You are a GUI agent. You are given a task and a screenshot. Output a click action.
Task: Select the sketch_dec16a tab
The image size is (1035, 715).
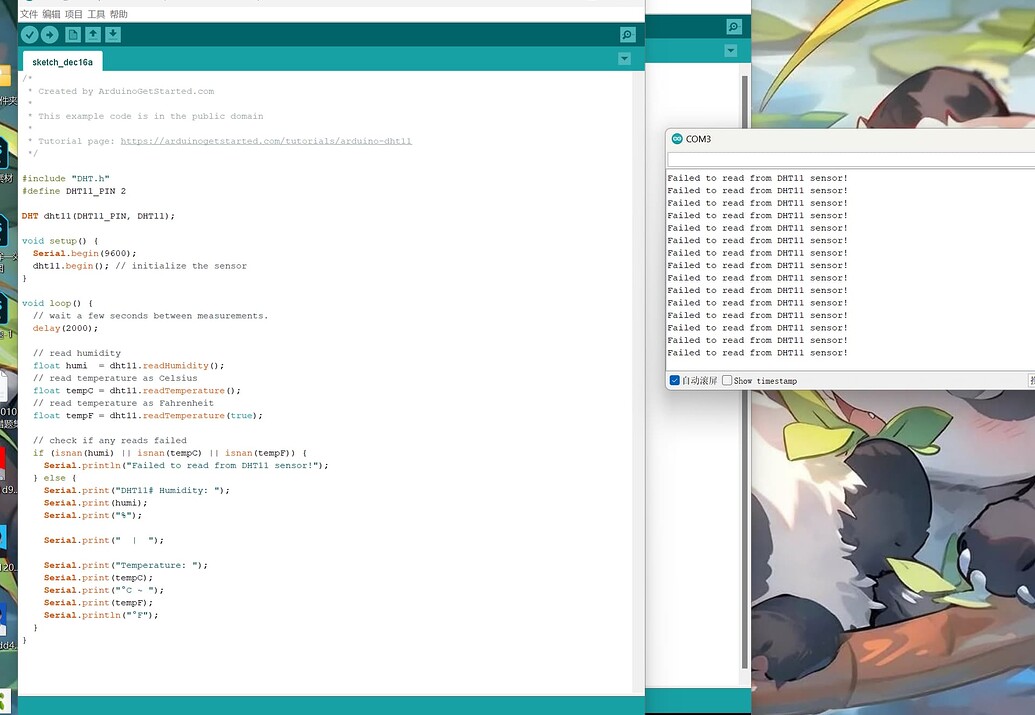tap(62, 62)
